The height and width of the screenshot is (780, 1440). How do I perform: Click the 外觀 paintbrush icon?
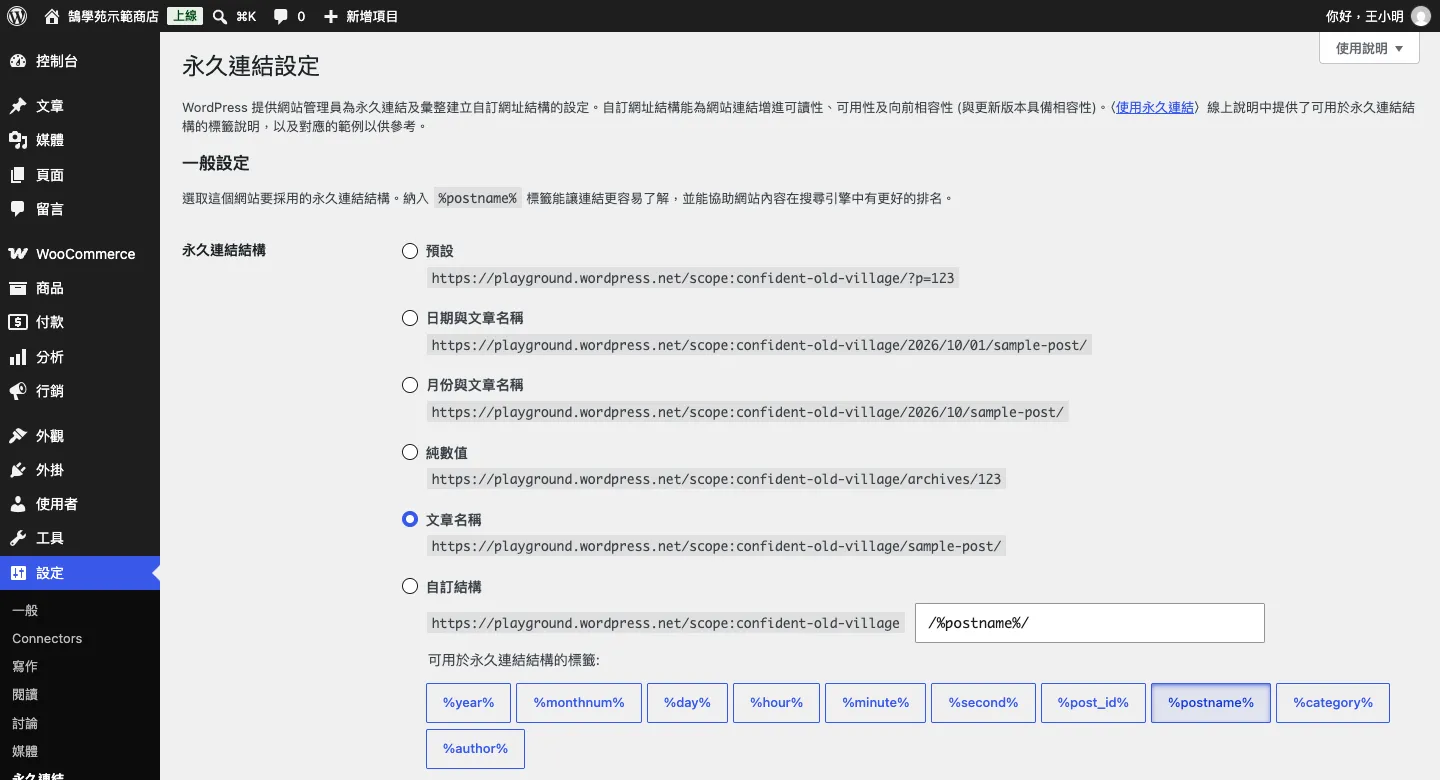click(x=18, y=436)
